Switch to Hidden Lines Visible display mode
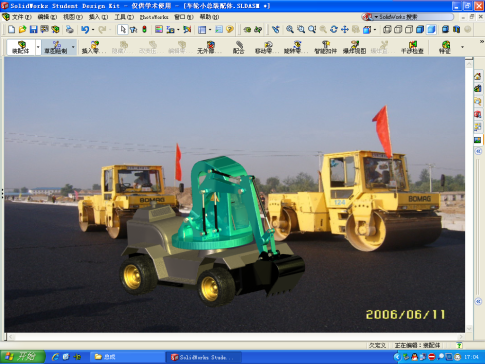 pos(398,30)
